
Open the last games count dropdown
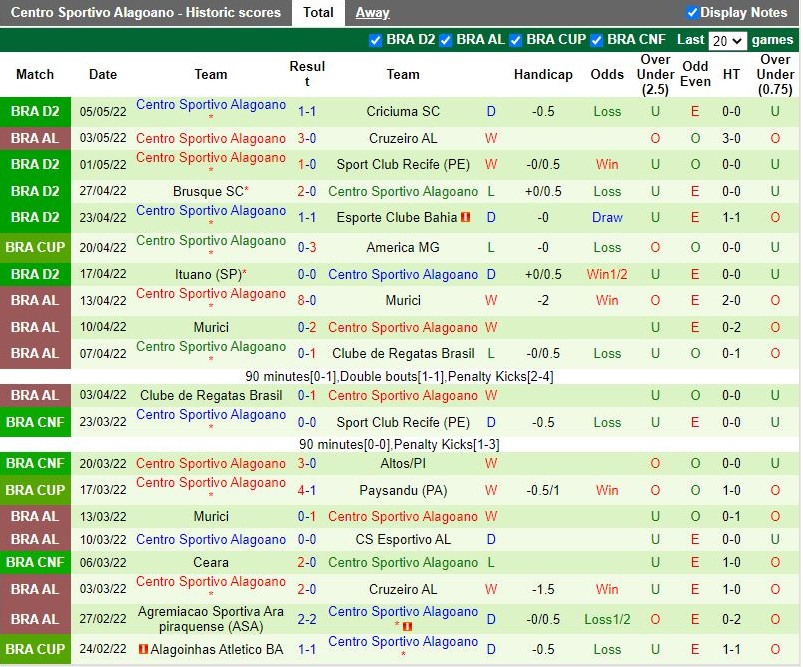pyautogui.click(x=727, y=41)
